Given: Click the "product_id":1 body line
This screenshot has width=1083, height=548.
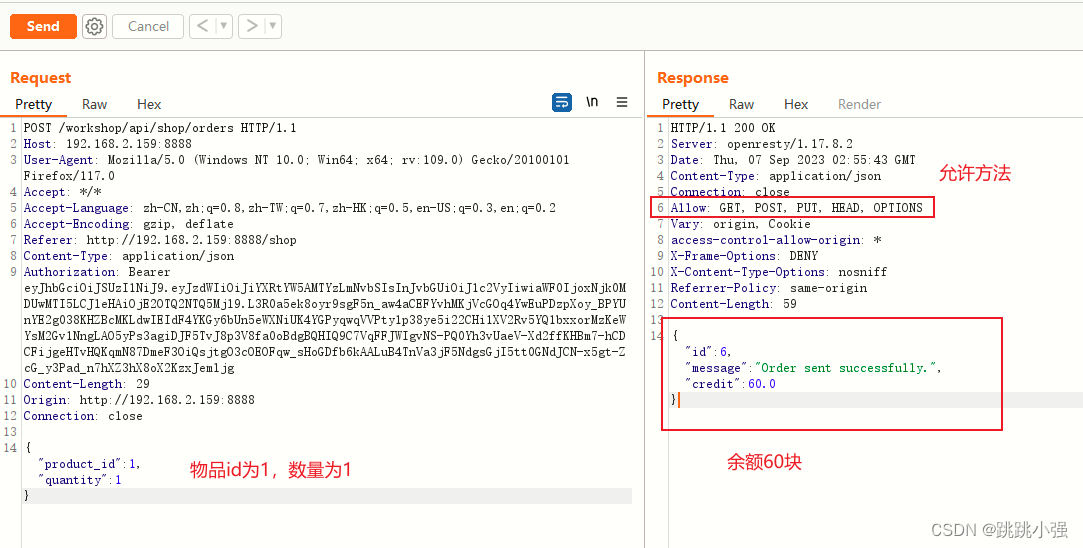Looking at the screenshot, I should pyautogui.click(x=90, y=464).
